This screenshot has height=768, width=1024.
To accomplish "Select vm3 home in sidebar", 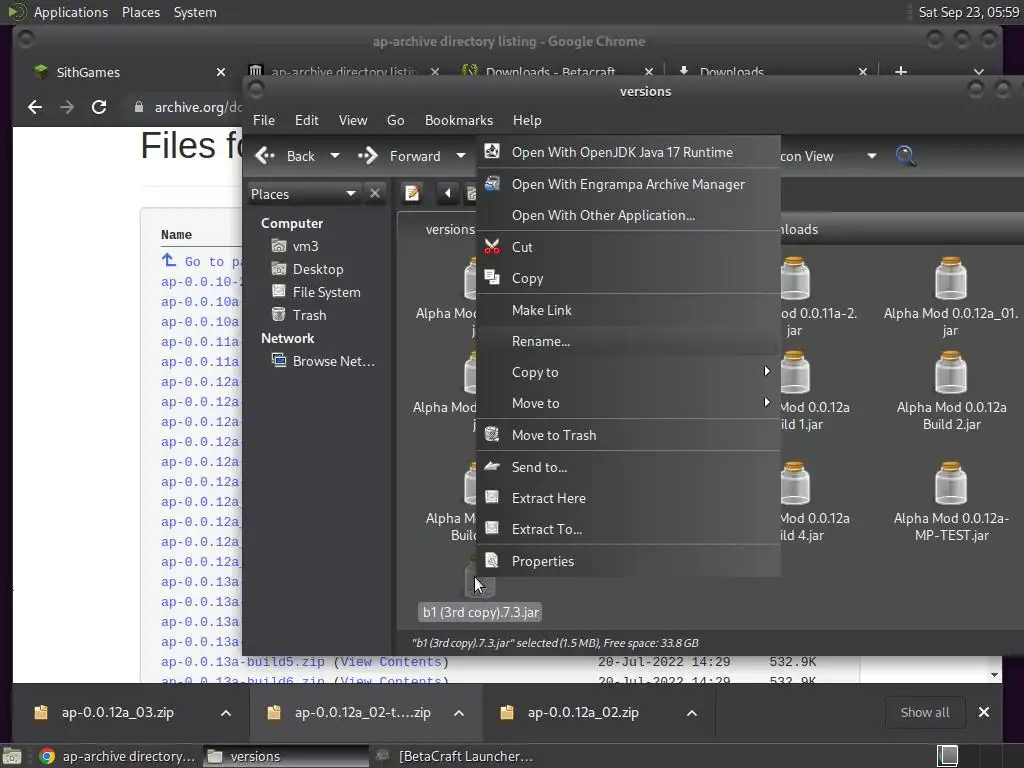I will point(305,246).
